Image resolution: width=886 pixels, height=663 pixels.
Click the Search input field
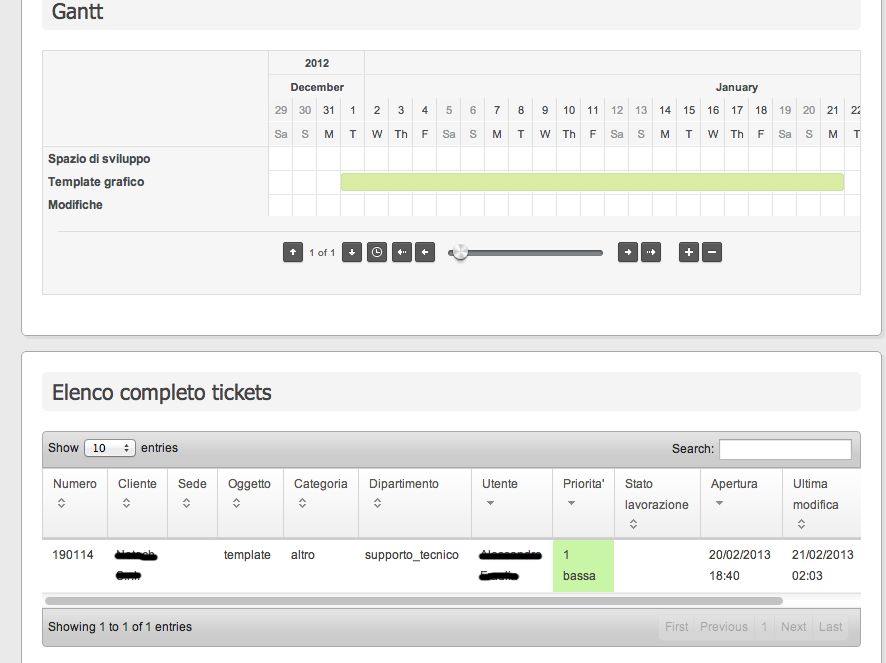(x=785, y=449)
